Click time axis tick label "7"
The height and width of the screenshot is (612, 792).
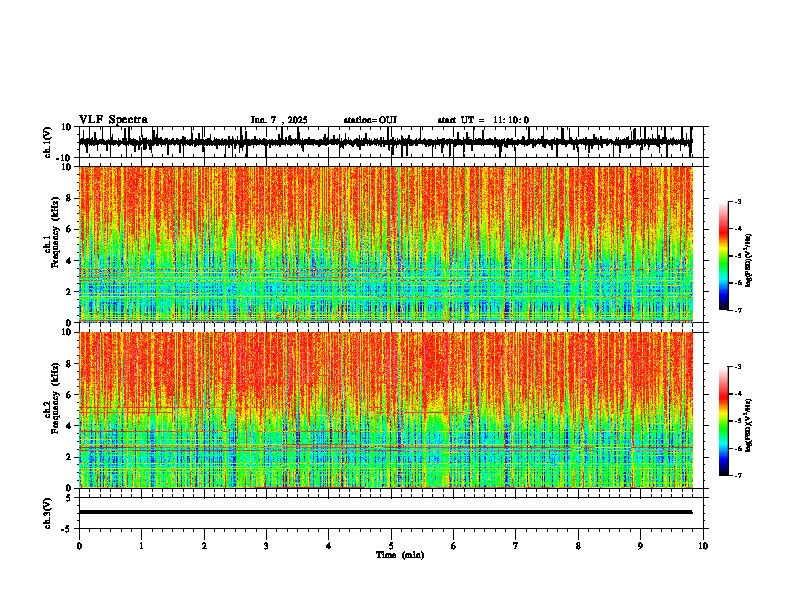pos(516,546)
